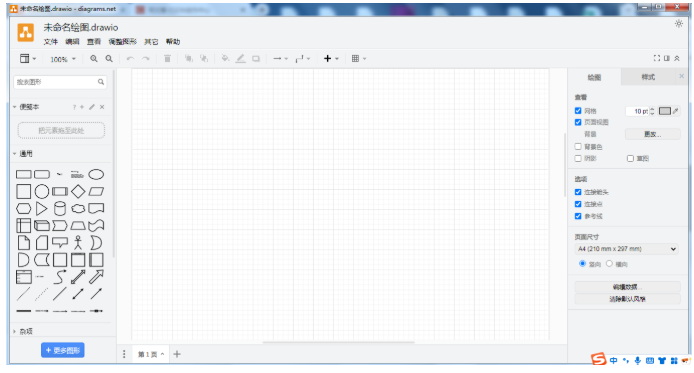Click the Sogou input method S icon

[598, 359]
